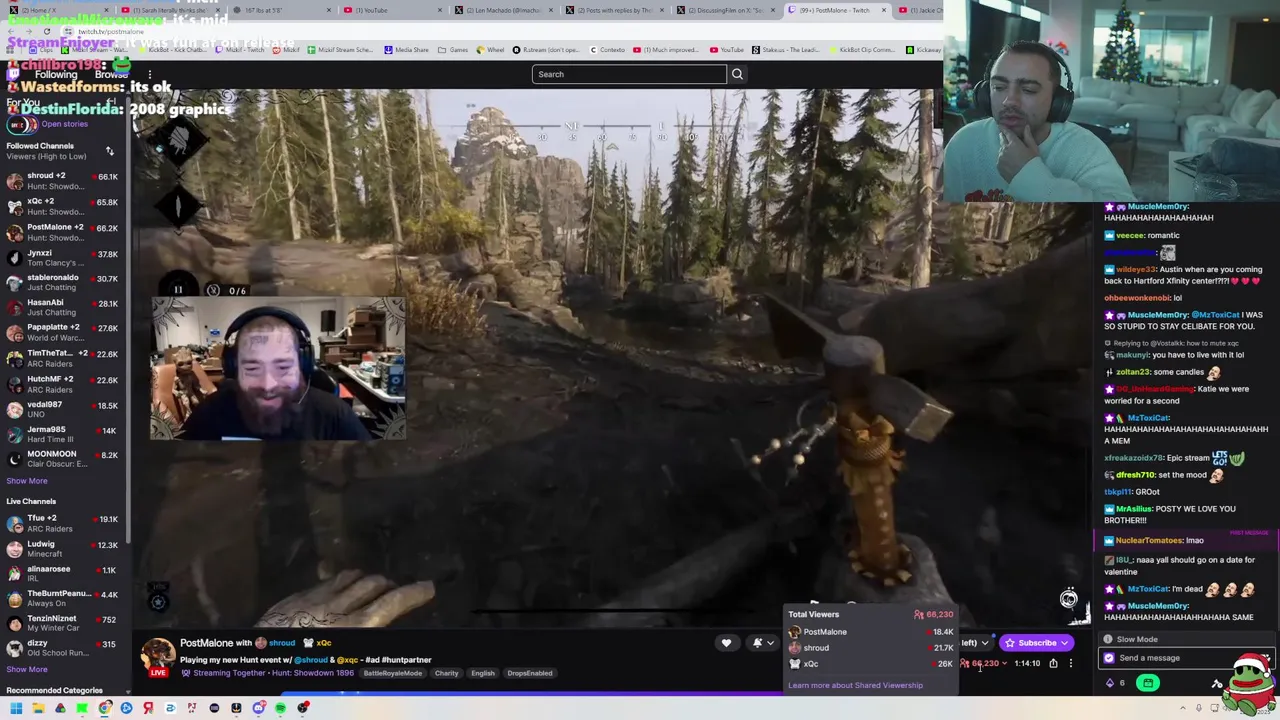
Task: Show more followed channels
Action: pyautogui.click(x=27, y=481)
